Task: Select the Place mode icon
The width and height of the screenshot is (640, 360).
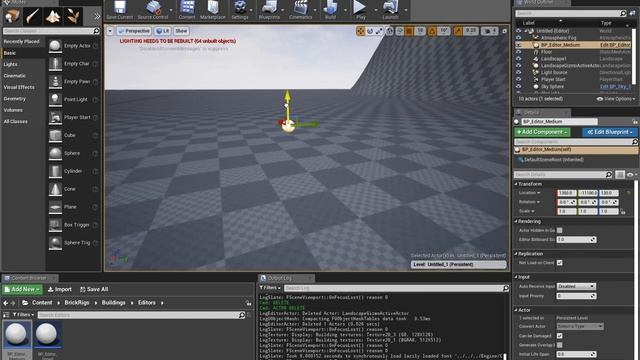Action: coord(13,16)
